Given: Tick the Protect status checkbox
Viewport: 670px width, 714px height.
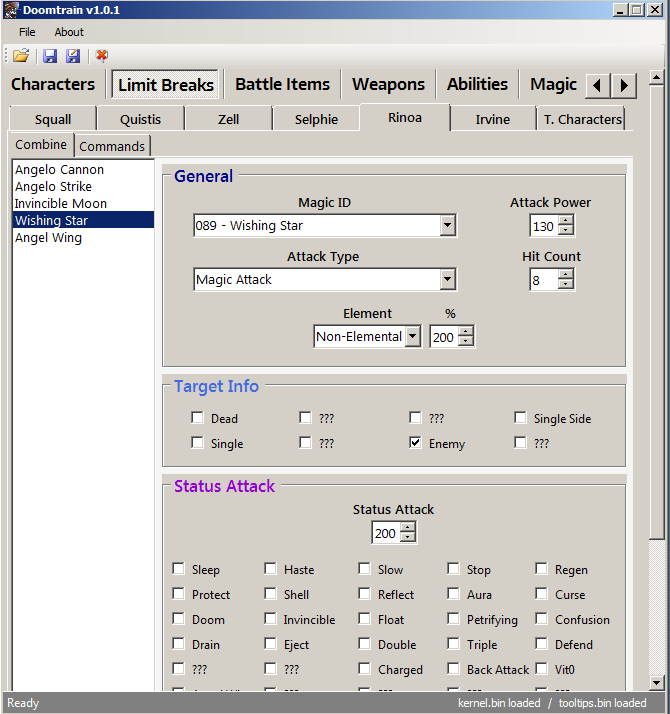Looking at the screenshot, I should [178, 594].
